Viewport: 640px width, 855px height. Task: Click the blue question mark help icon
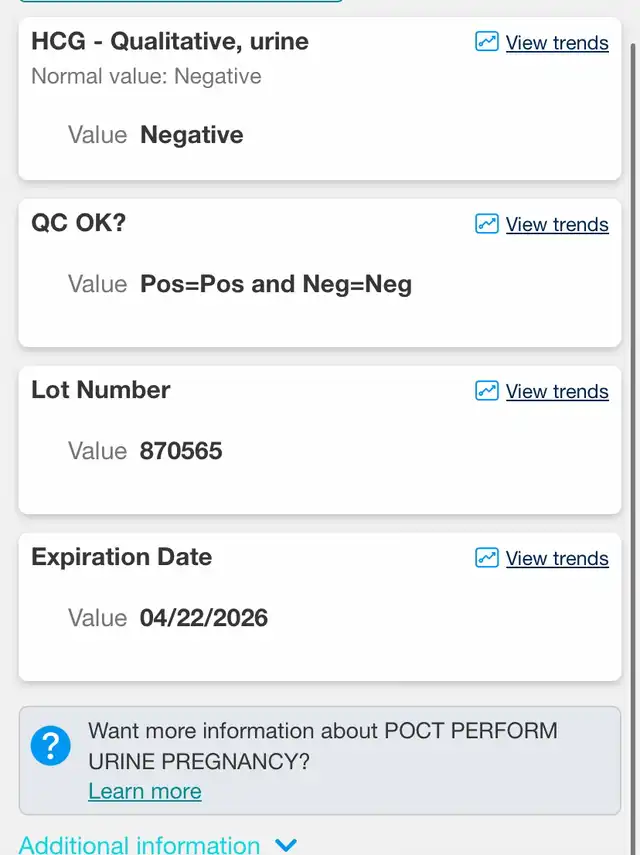[x=50, y=745]
